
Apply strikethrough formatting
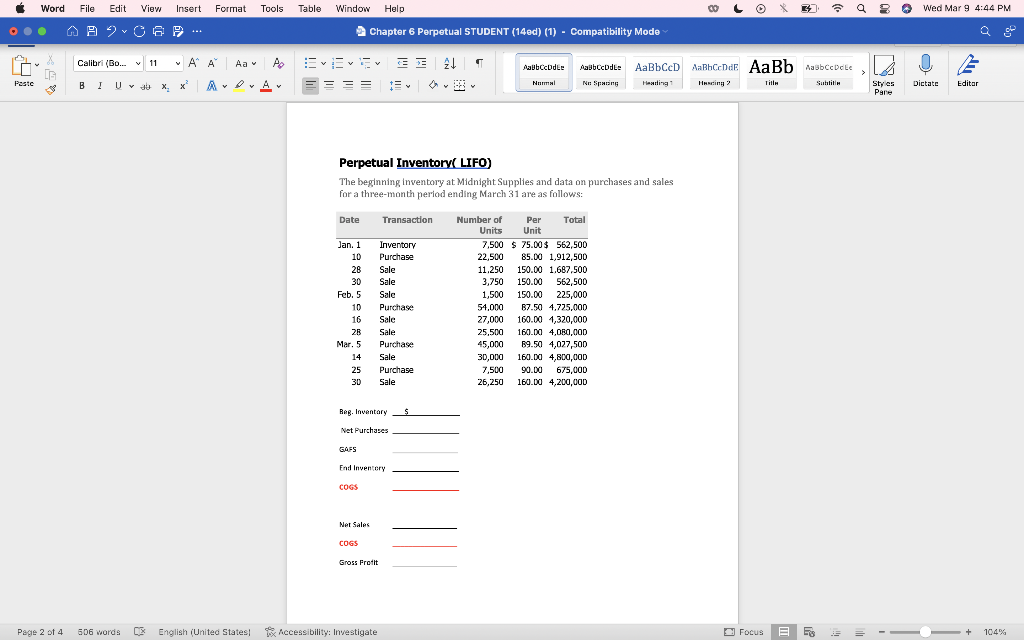click(146, 86)
